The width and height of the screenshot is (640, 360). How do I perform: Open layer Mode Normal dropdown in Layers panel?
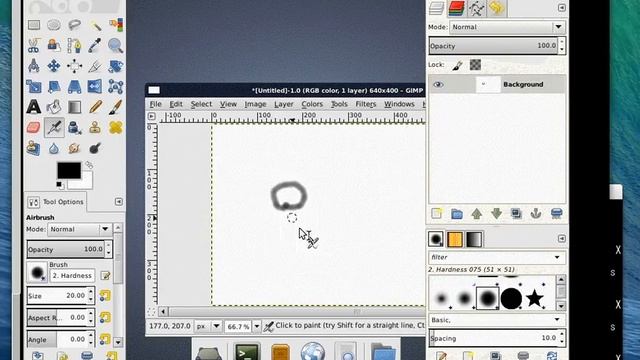pos(507,27)
